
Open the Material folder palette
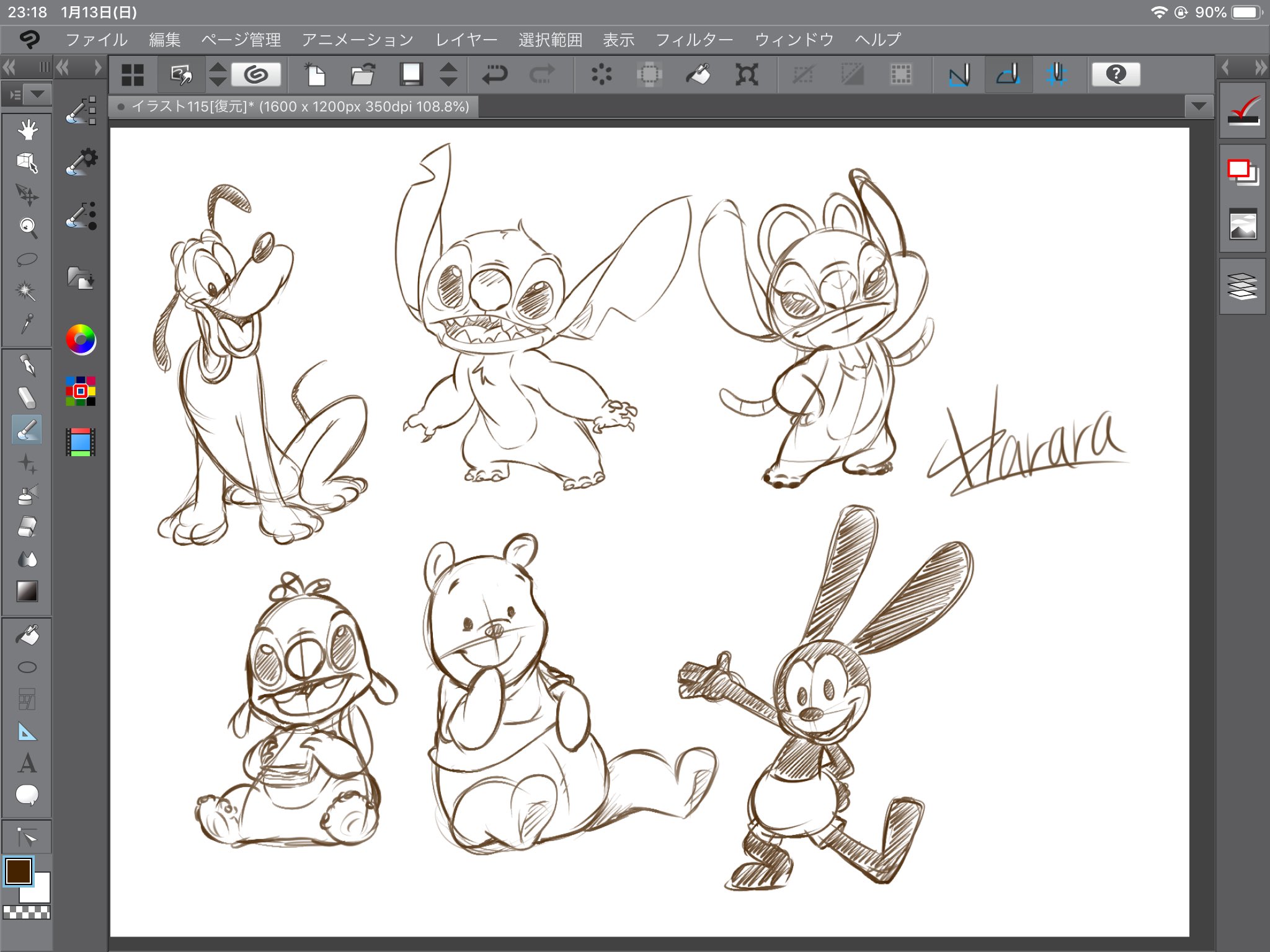pos(81,277)
